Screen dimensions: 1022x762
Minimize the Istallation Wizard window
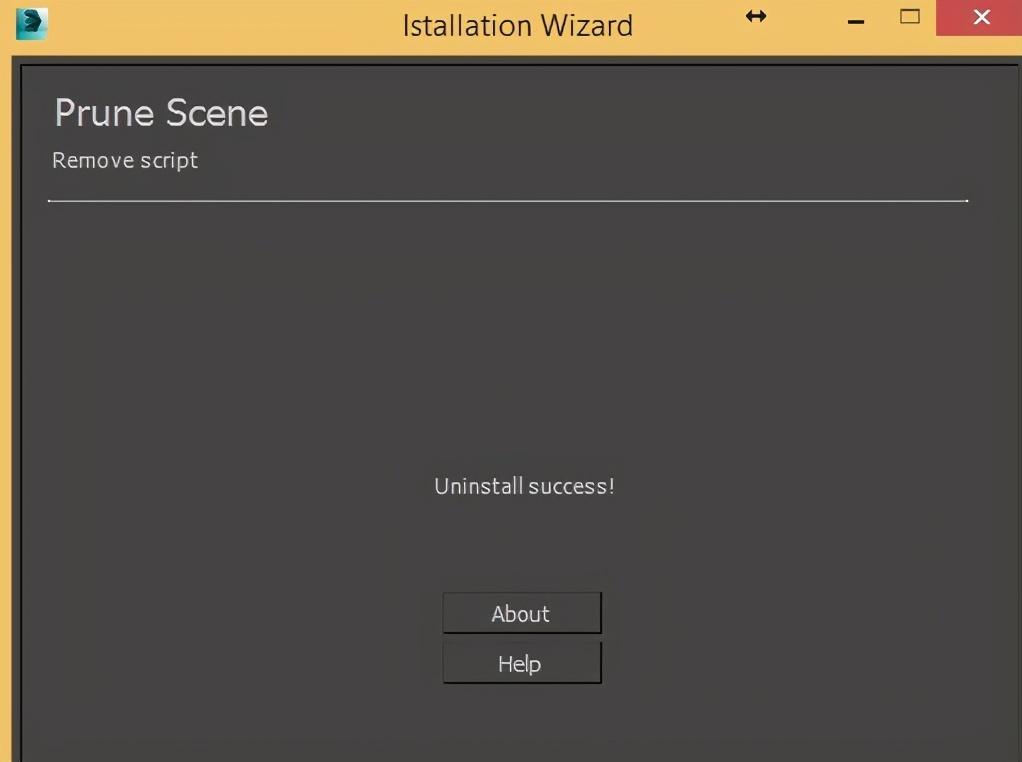coord(855,21)
